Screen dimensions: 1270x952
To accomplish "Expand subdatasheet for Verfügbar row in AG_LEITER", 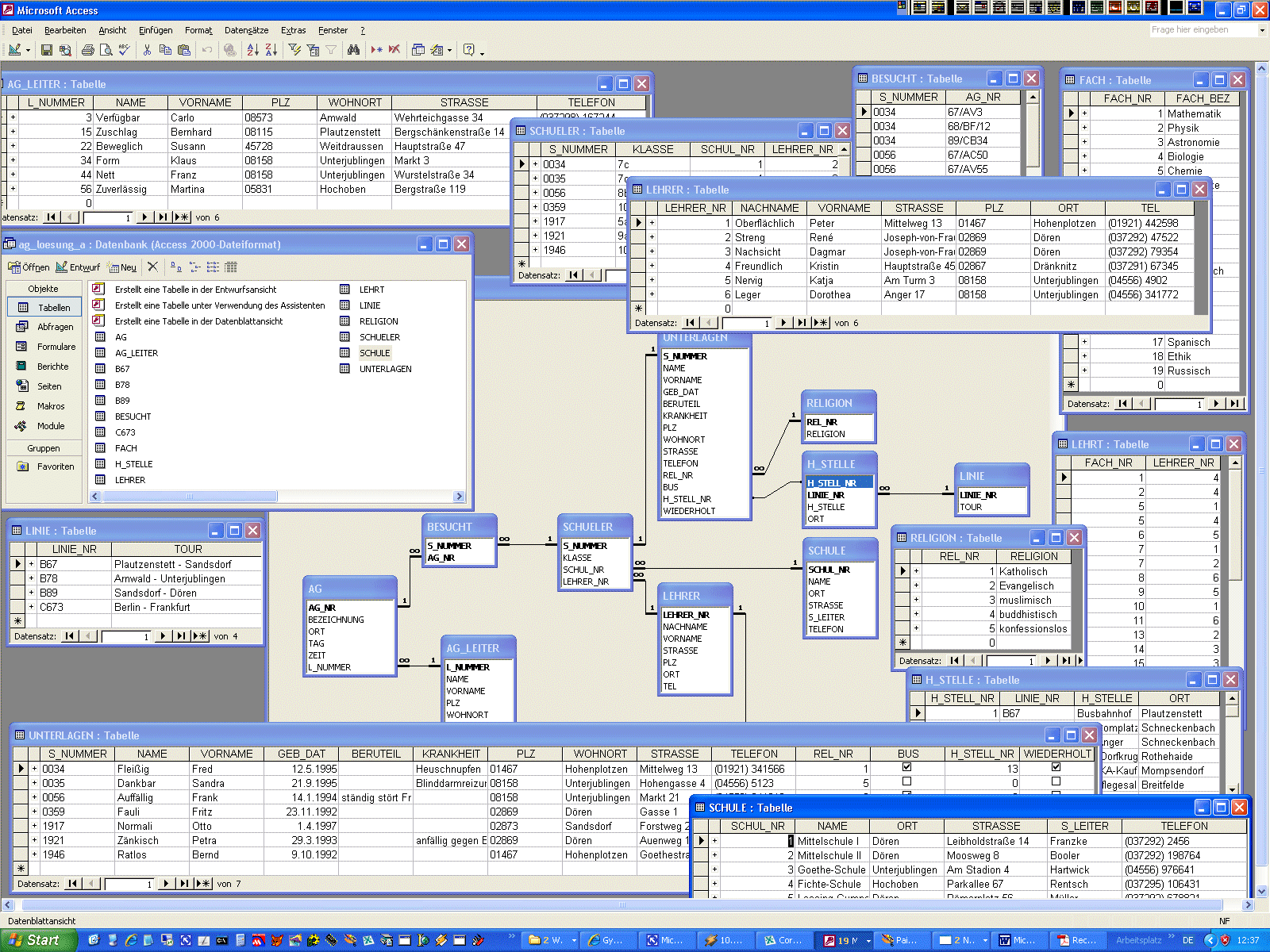I will [x=13, y=117].
